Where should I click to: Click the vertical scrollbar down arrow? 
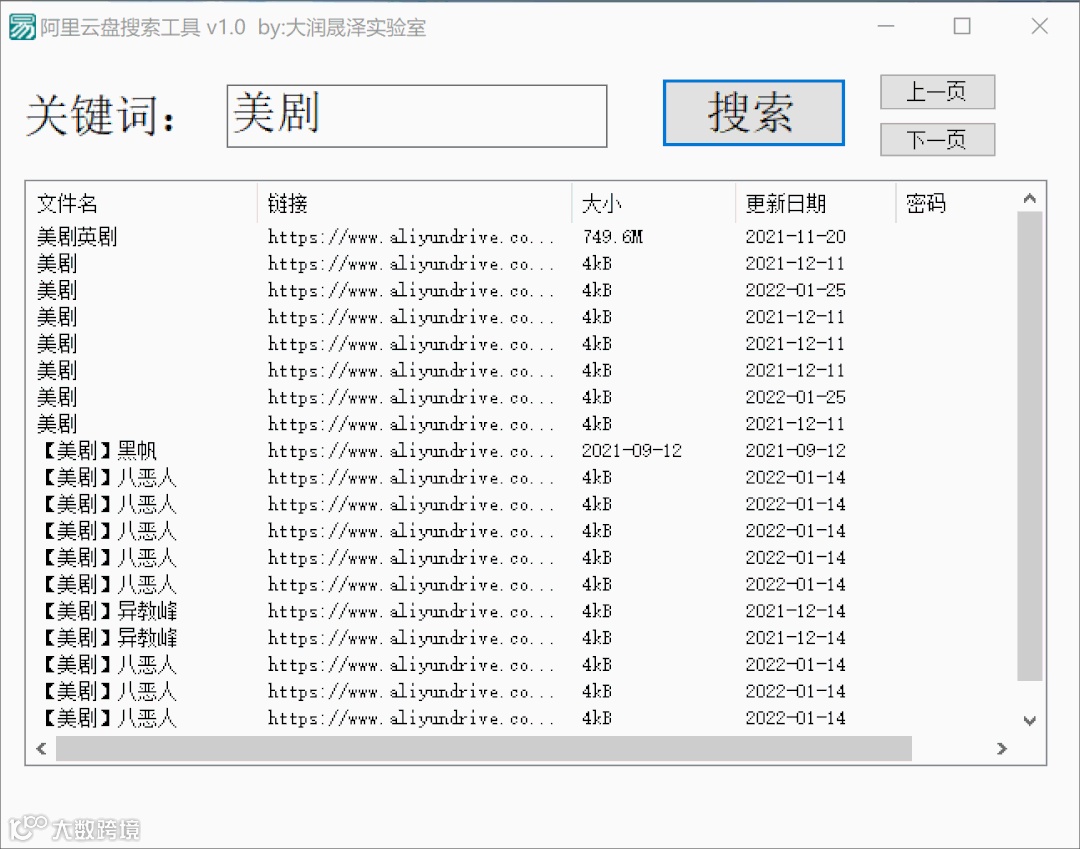1030,721
